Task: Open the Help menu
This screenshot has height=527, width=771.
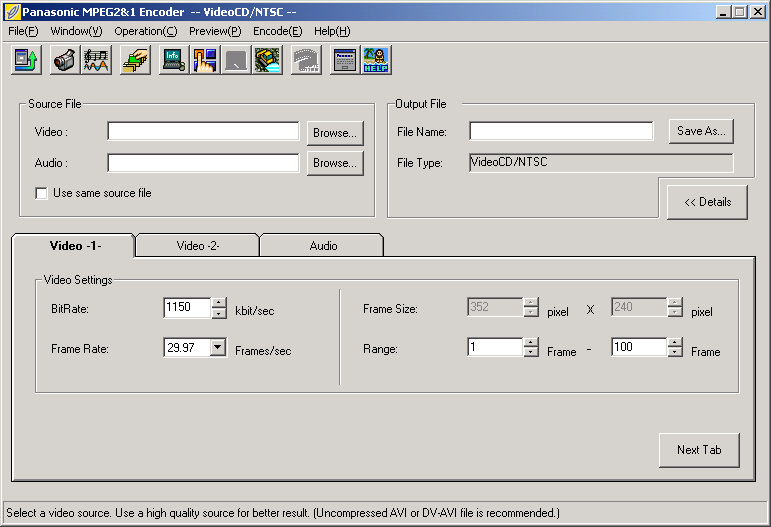Action: coord(332,31)
